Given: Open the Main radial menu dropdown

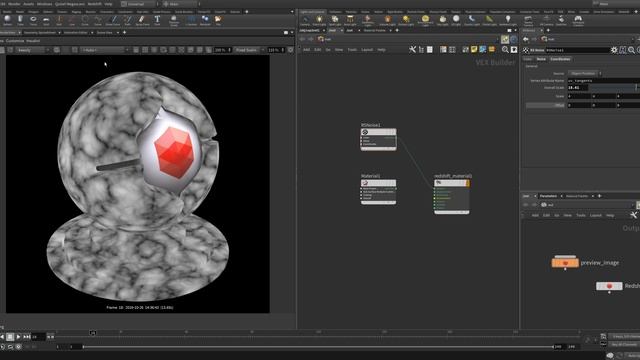Looking at the screenshot, I should tap(180, 4).
